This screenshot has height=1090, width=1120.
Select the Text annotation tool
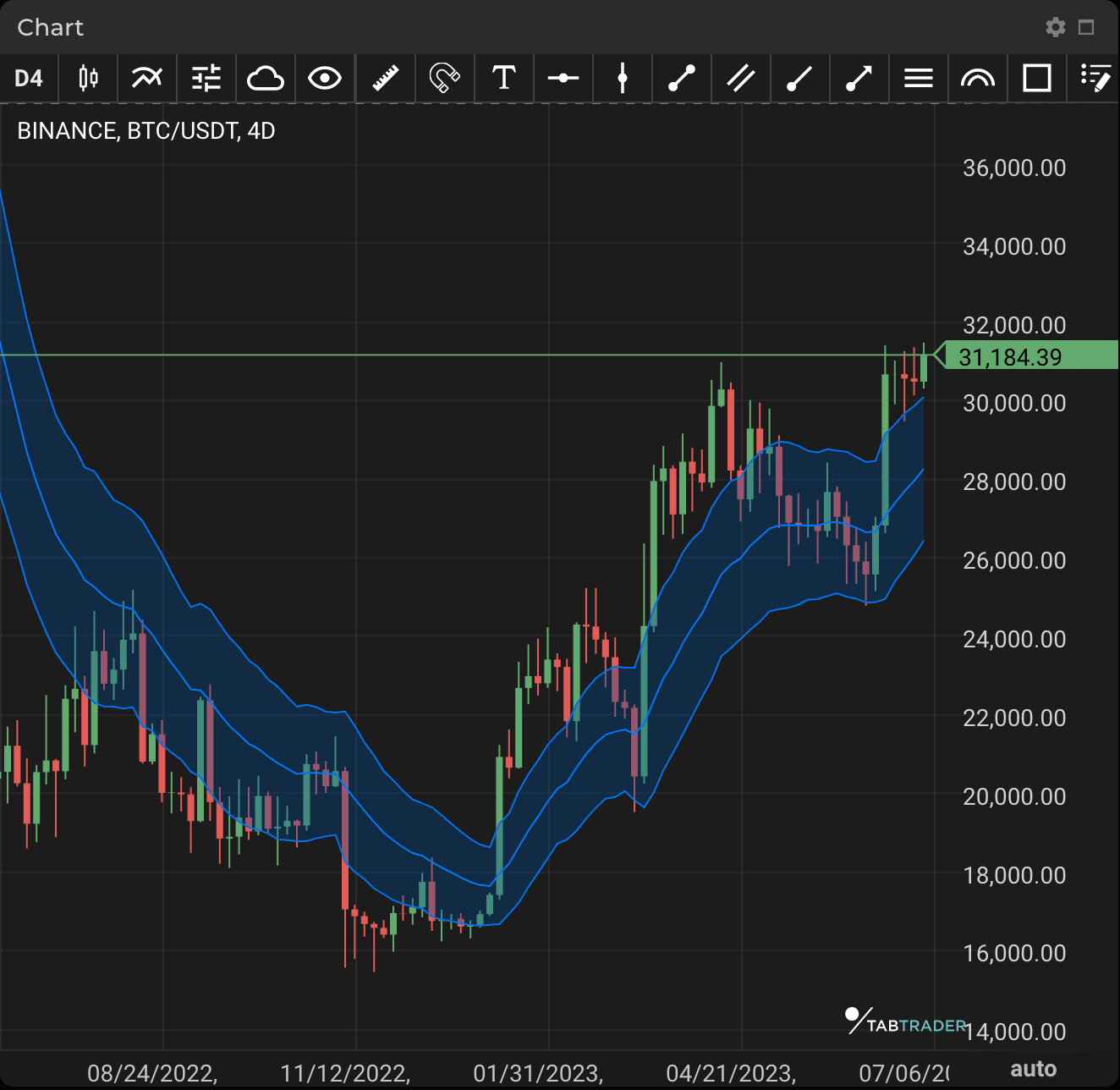pyautogui.click(x=504, y=79)
